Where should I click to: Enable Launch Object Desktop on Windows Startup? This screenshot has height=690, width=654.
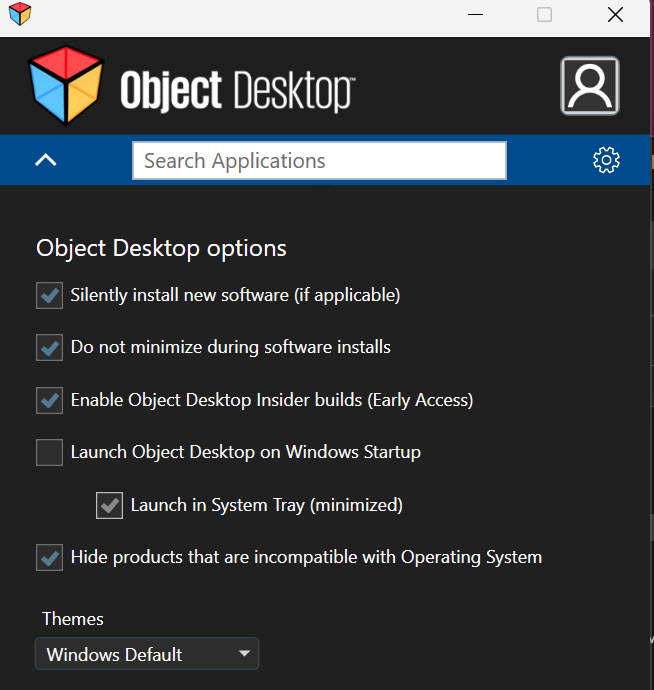pos(49,452)
